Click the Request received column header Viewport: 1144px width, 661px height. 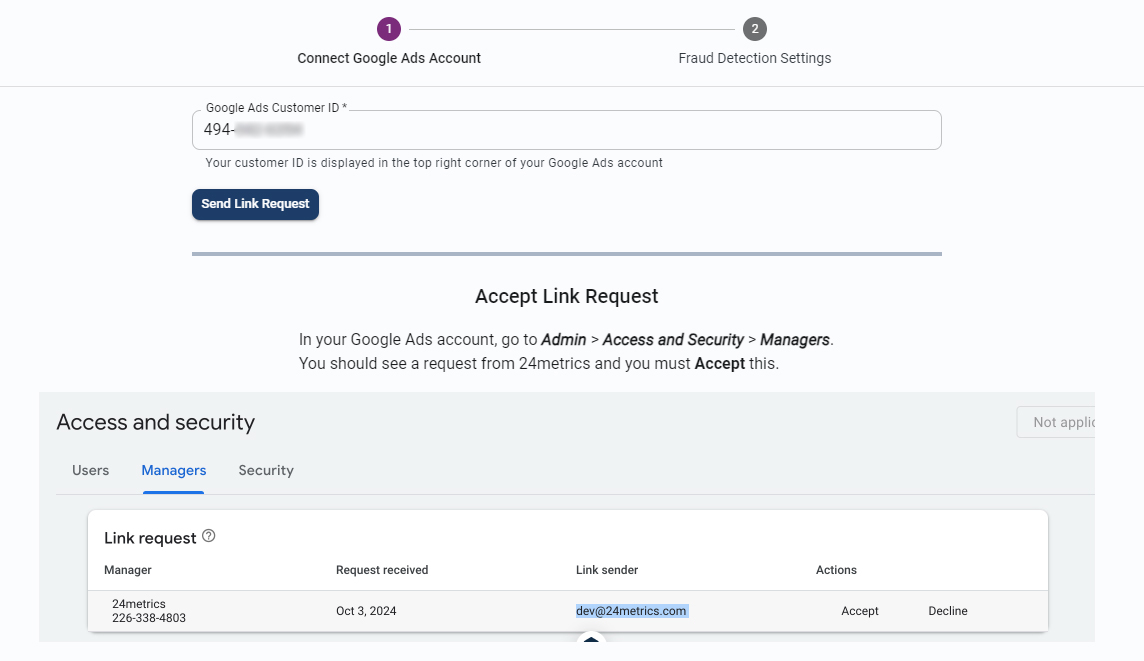tap(382, 571)
